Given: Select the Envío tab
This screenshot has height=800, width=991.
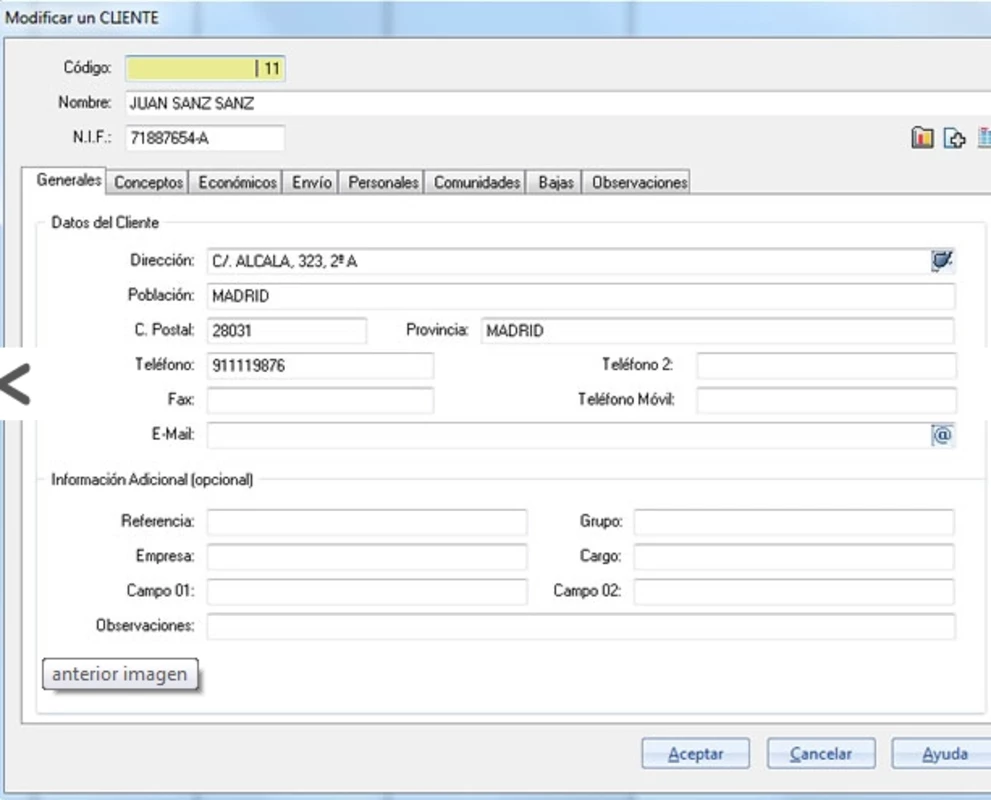Looking at the screenshot, I should (x=312, y=183).
